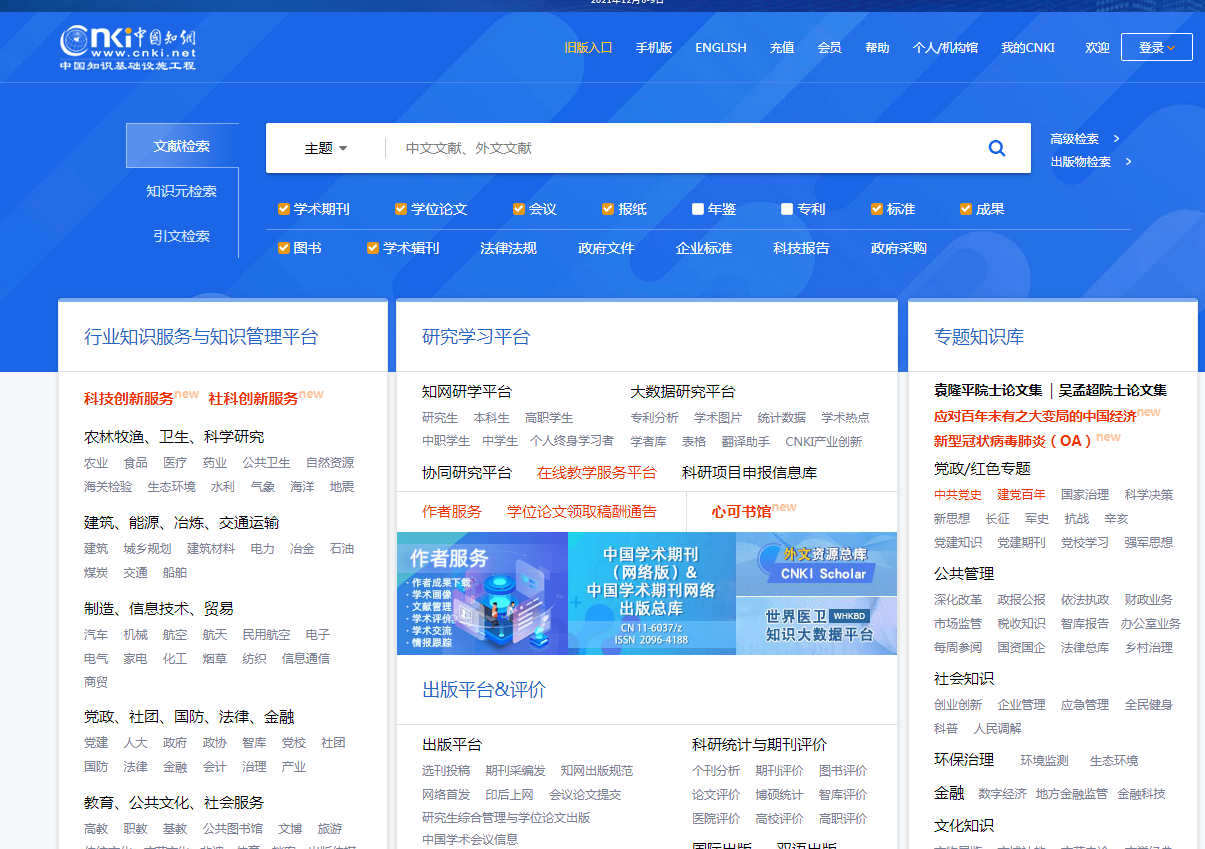
Task: Open the 科技报告 resource link
Action: coord(801,248)
